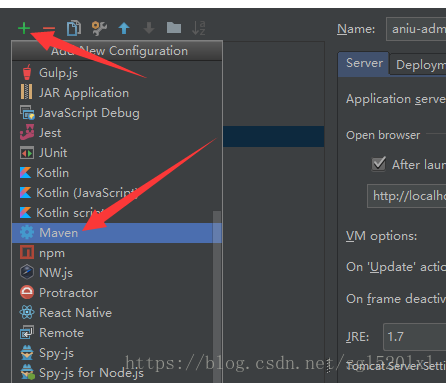
Task: Choose the Gulp.js configuration entry
Action: click(117, 73)
